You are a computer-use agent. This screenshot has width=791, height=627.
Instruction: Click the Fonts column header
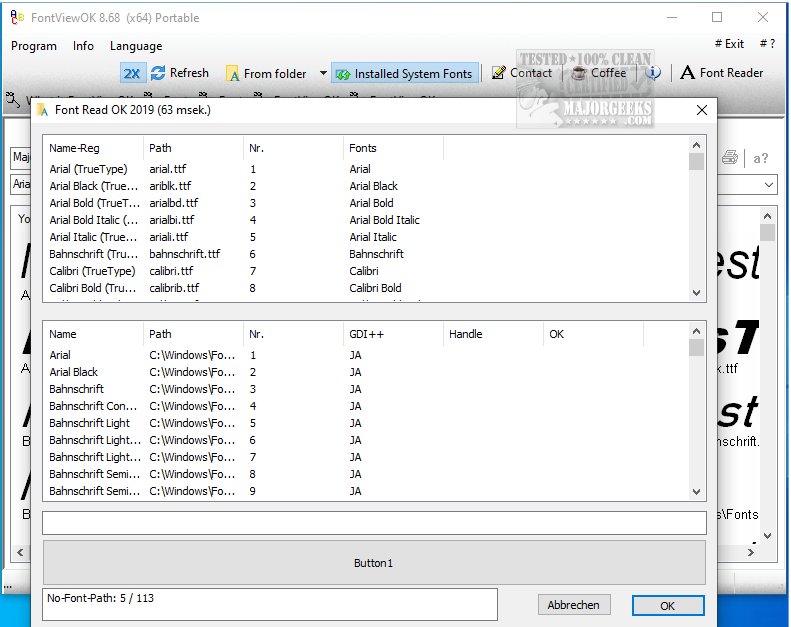pyautogui.click(x=393, y=148)
